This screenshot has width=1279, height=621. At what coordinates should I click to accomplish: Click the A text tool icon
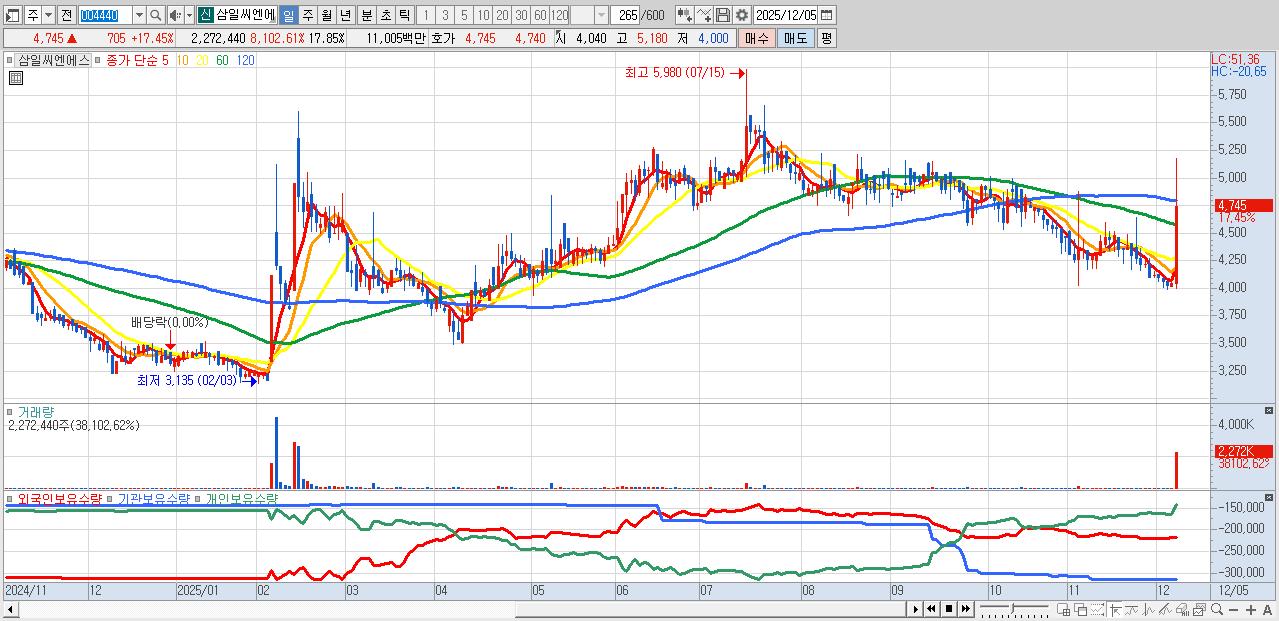pos(1268,610)
